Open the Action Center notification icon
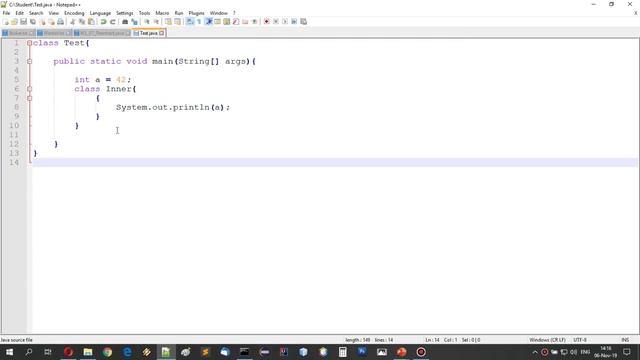Viewport: 640px width, 360px height. [x=627, y=352]
